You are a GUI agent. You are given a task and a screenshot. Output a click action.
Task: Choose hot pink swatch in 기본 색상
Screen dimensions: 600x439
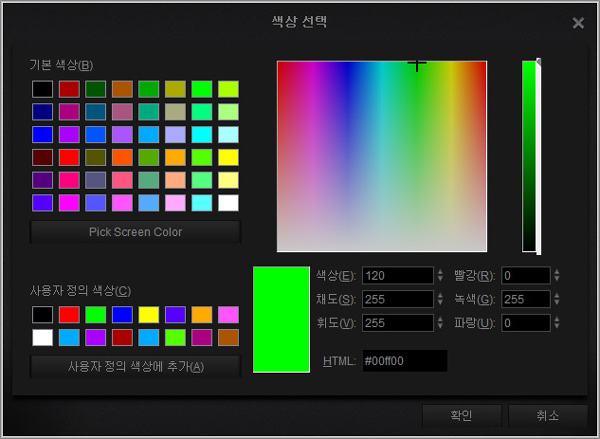point(69,180)
